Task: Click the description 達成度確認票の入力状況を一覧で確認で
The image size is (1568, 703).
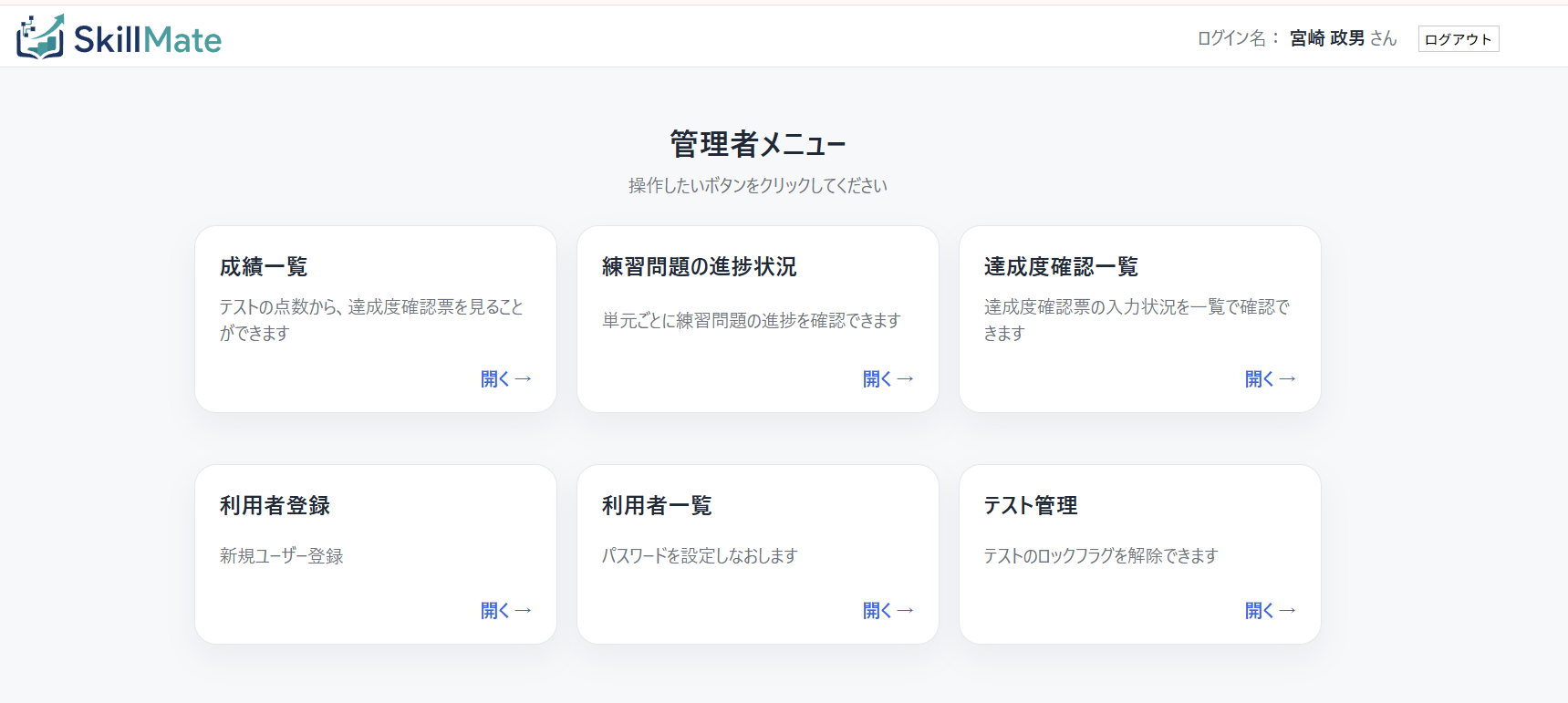Action: pyautogui.click(x=1137, y=307)
